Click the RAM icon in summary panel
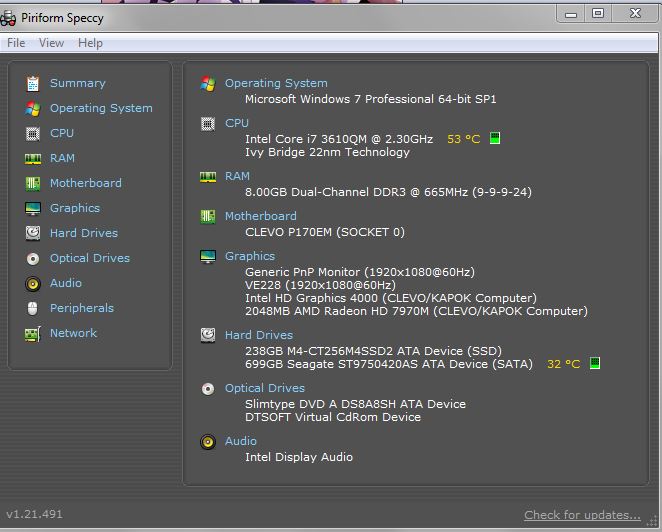The image size is (662, 532). (208, 176)
